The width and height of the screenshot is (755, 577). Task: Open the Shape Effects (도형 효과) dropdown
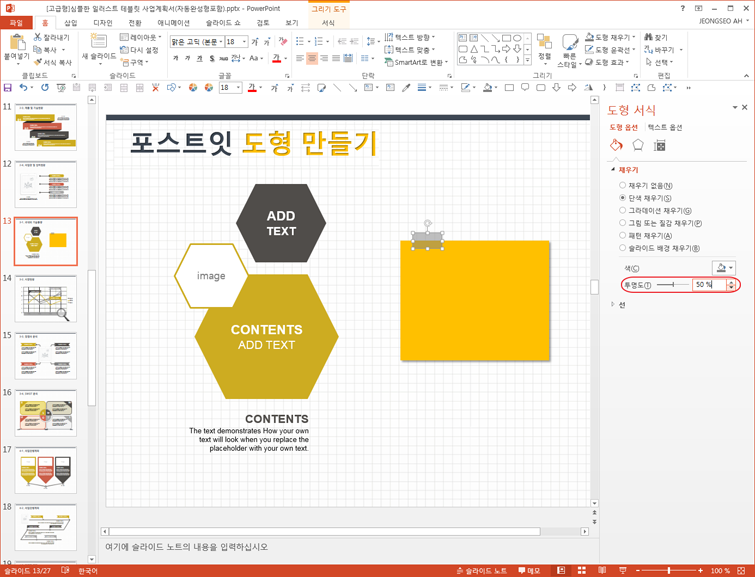pos(607,62)
